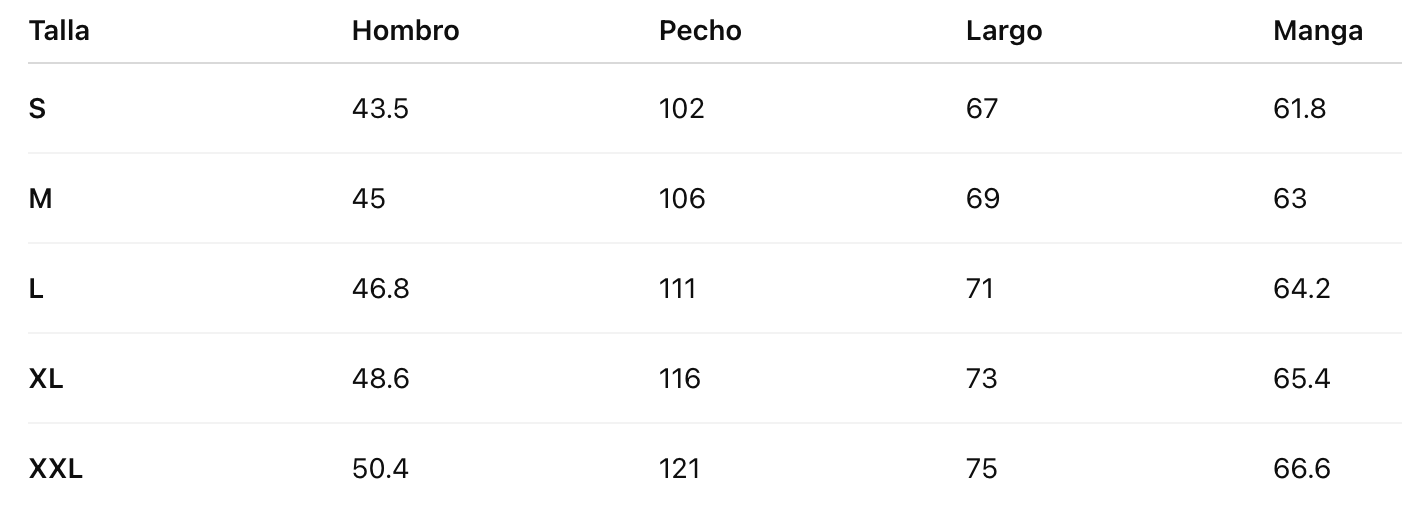Click the 65.4 sleeve value for XL

(x=1301, y=378)
